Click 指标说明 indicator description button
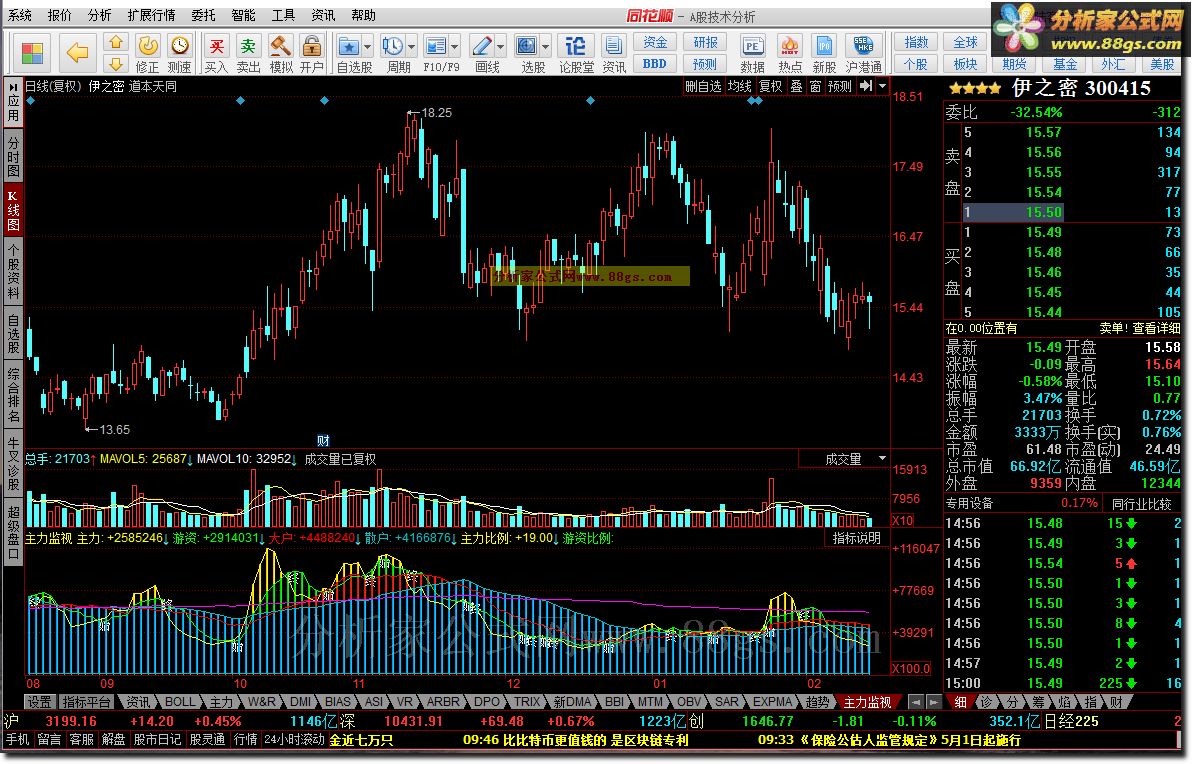 (857, 538)
